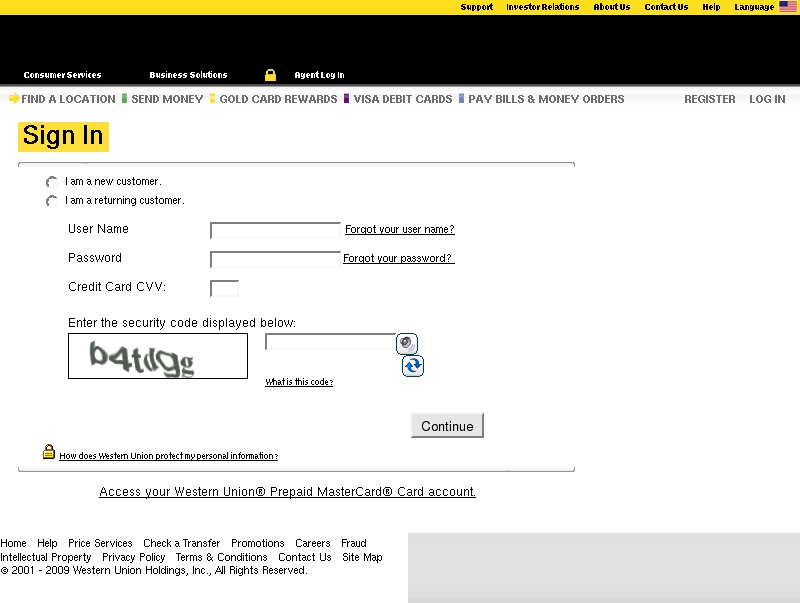Image resolution: width=800 pixels, height=603 pixels.
Task: Open footer Privacy Policy link
Action: point(134,557)
